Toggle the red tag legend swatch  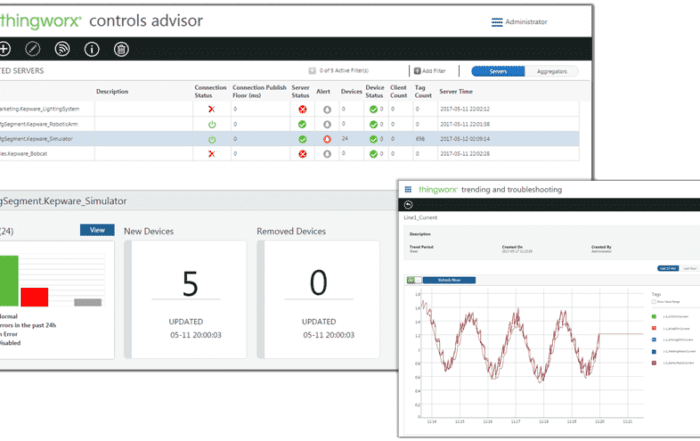tap(654, 328)
